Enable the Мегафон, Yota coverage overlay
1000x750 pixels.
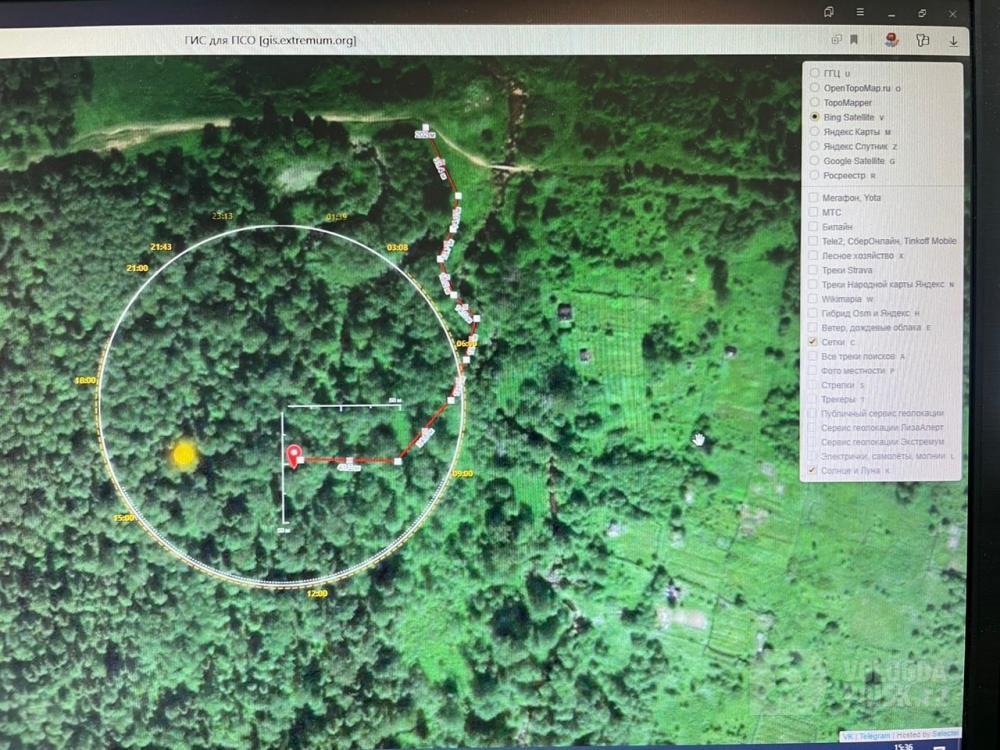[x=813, y=197]
